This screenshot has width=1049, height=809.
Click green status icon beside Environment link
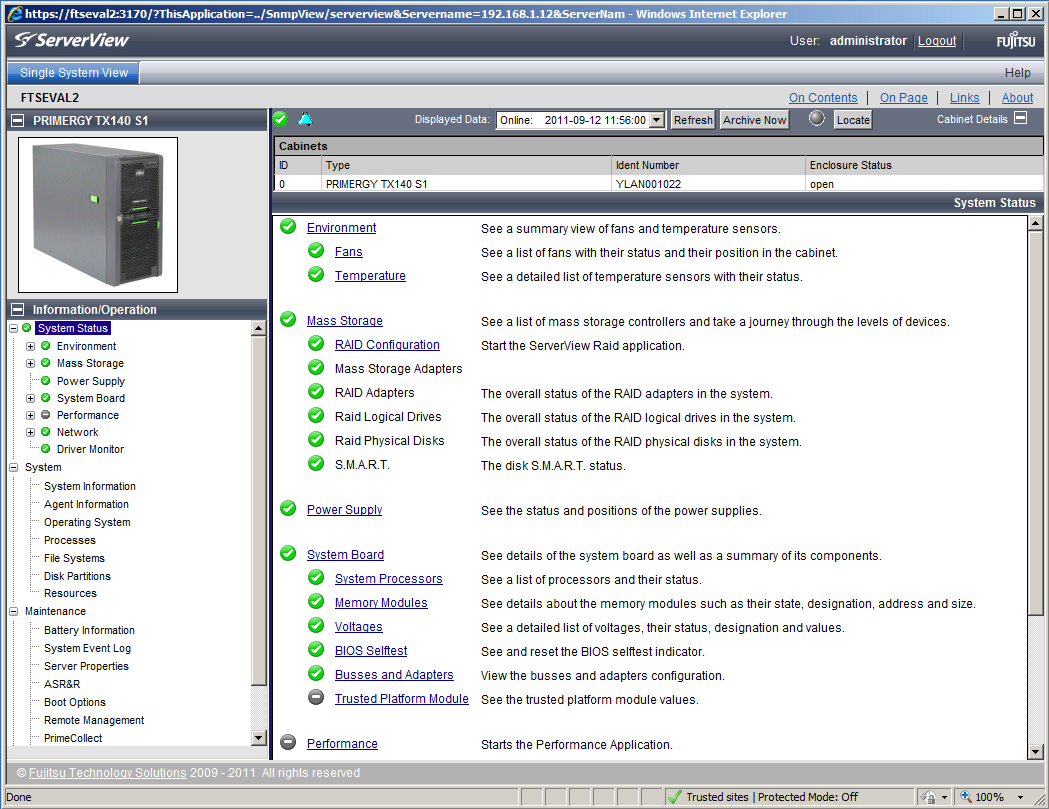[x=288, y=227]
